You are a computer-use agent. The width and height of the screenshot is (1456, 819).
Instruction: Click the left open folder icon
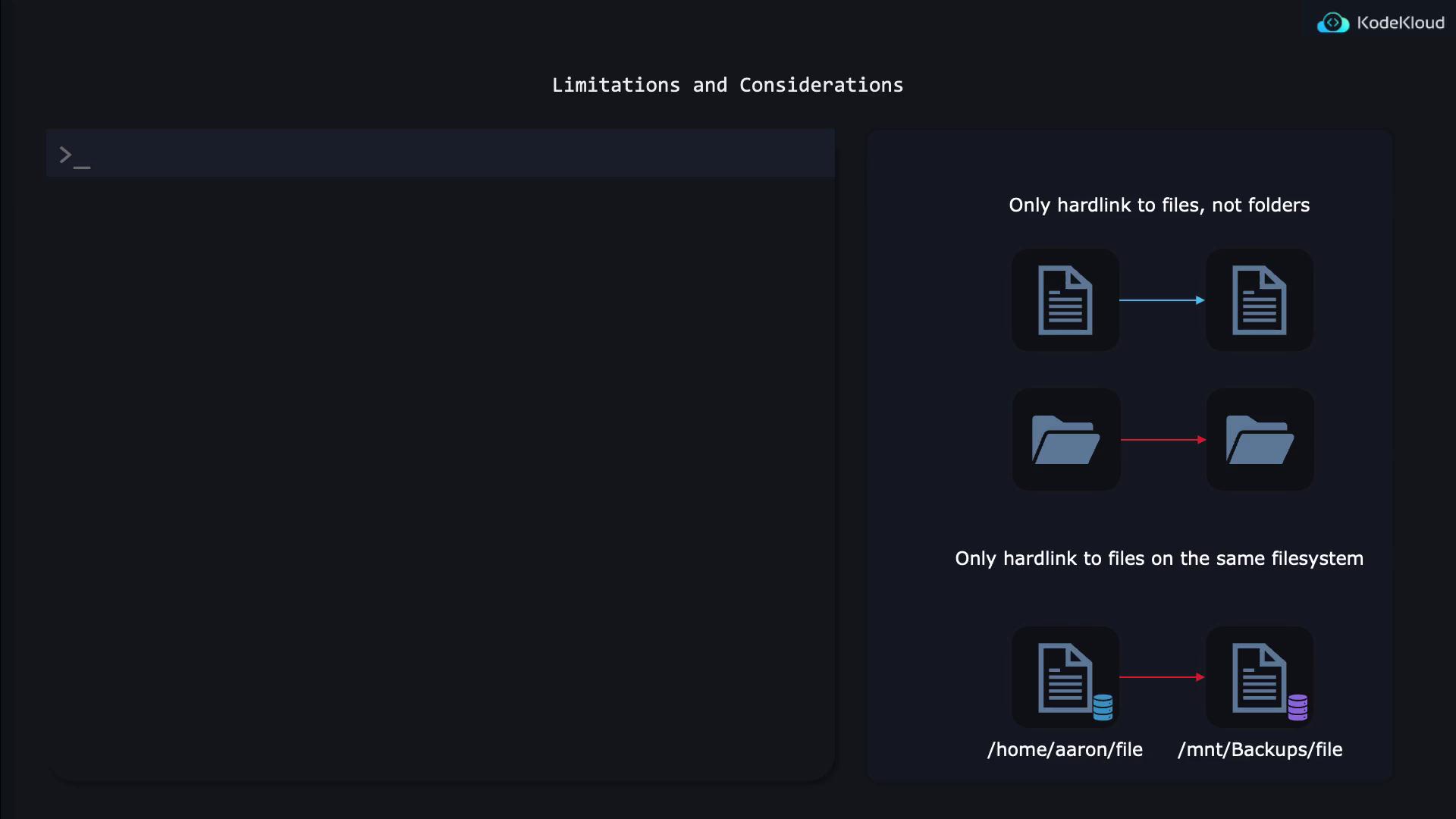1065,440
